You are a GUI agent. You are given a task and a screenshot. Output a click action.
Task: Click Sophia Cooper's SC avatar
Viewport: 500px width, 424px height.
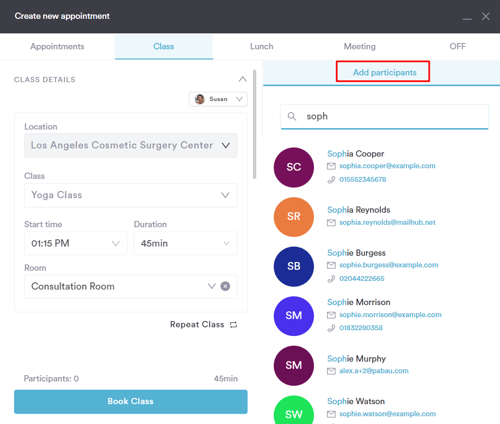[294, 167]
